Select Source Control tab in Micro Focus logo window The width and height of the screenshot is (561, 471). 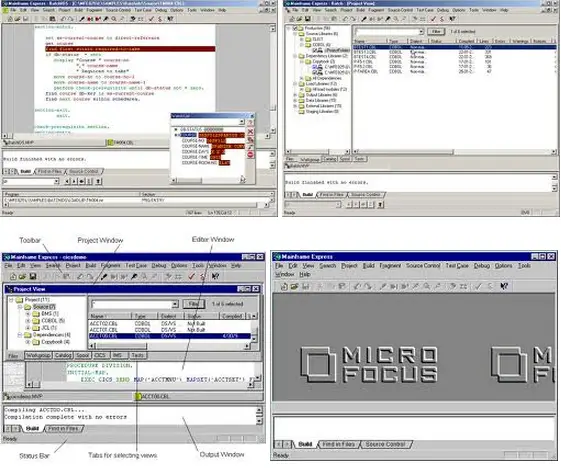[x=385, y=444]
